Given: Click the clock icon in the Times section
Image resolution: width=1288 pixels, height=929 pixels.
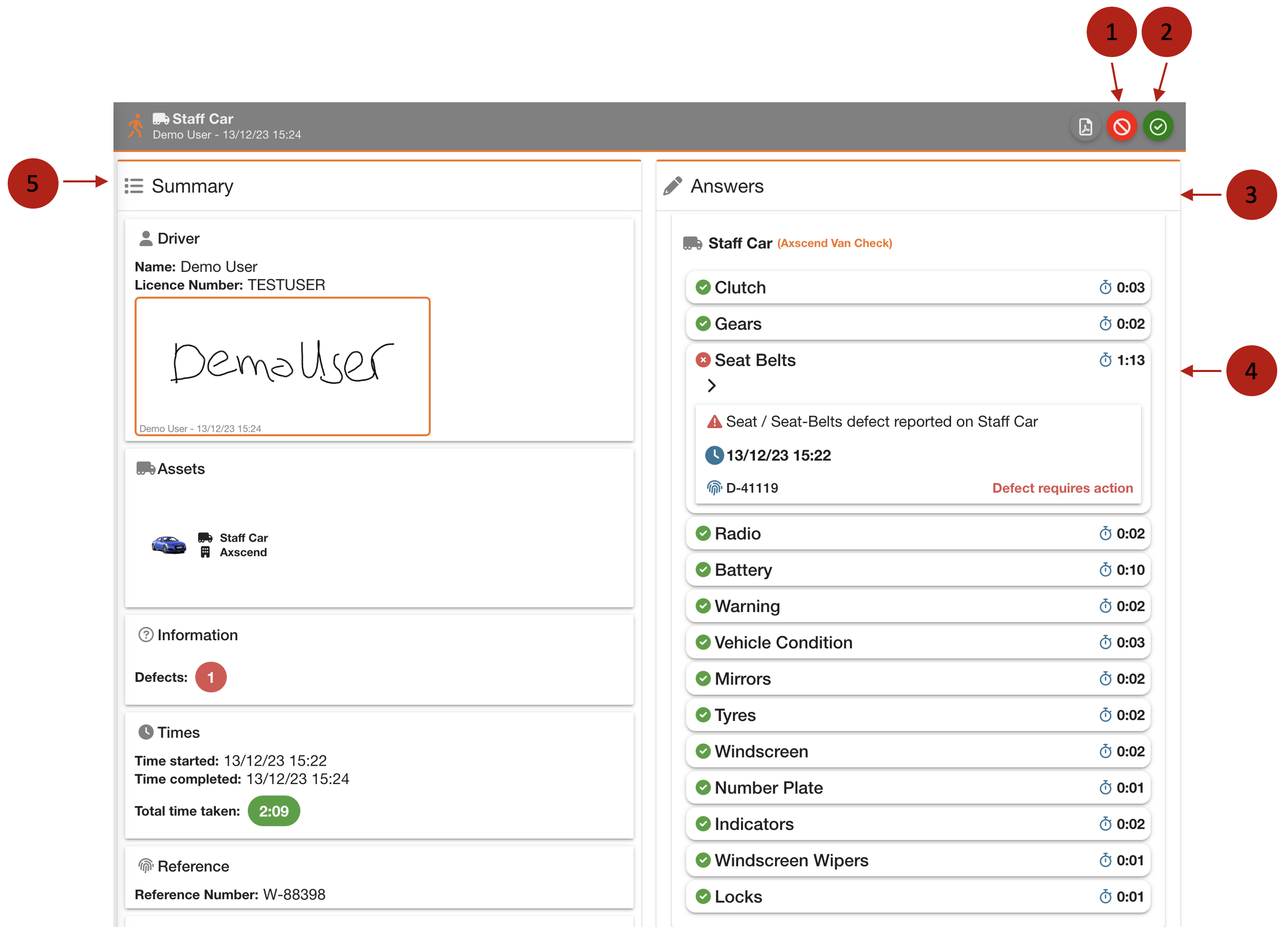Looking at the screenshot, I should click(x=146, y=732).
